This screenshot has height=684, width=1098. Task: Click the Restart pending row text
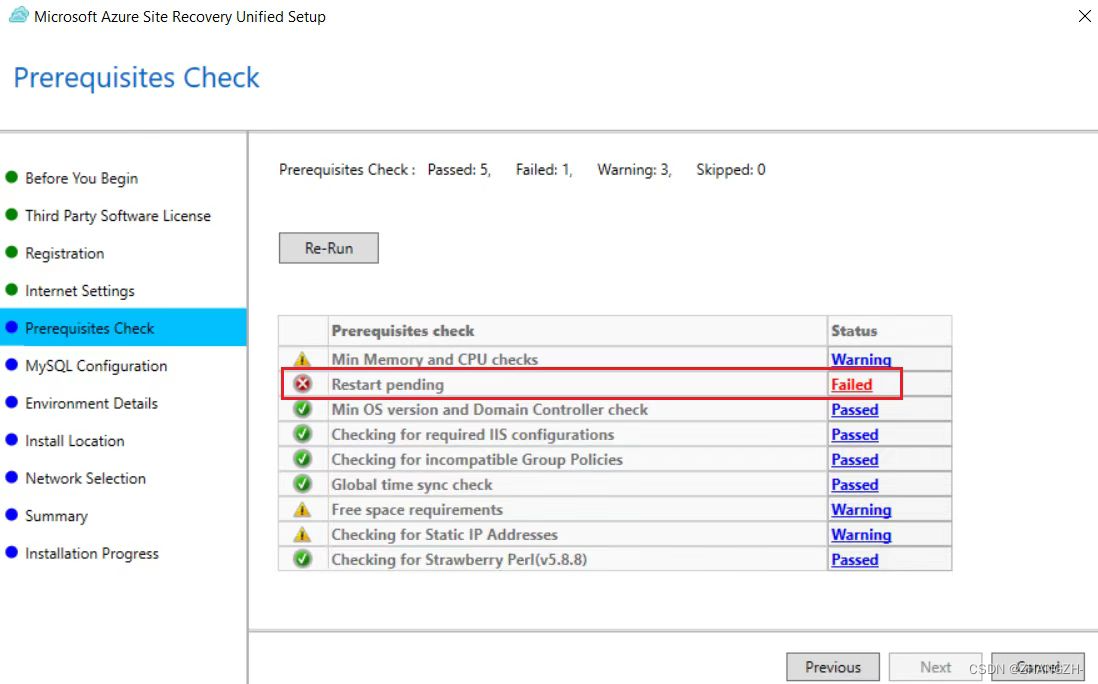point(387,384)
